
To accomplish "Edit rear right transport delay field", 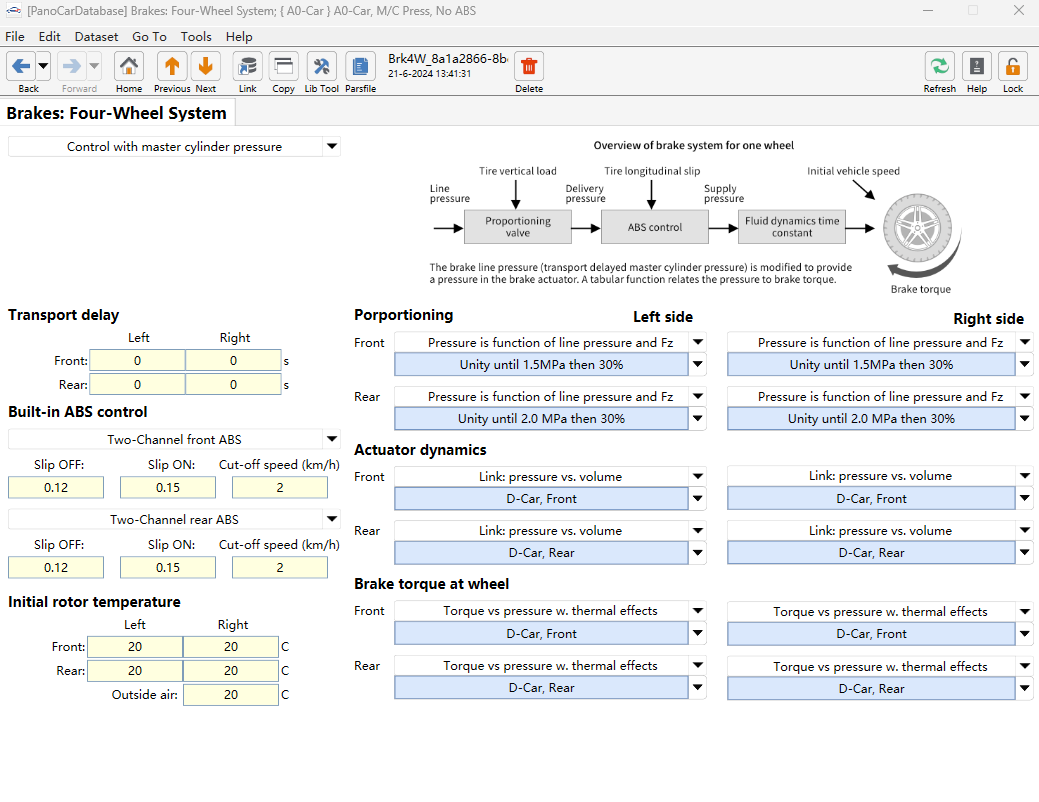I will click(233, 384).
